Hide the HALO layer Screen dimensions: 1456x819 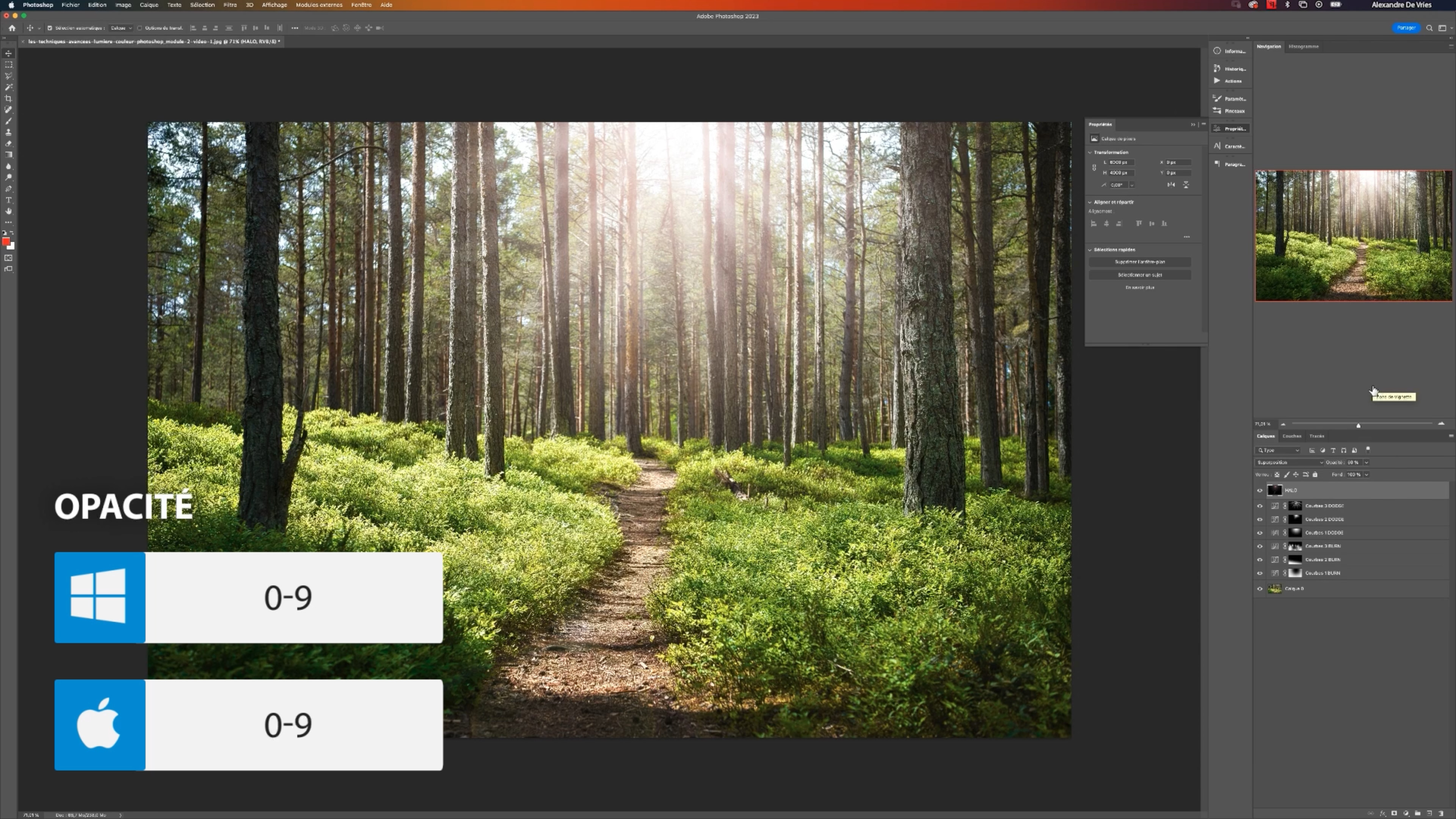[1260, 491]
